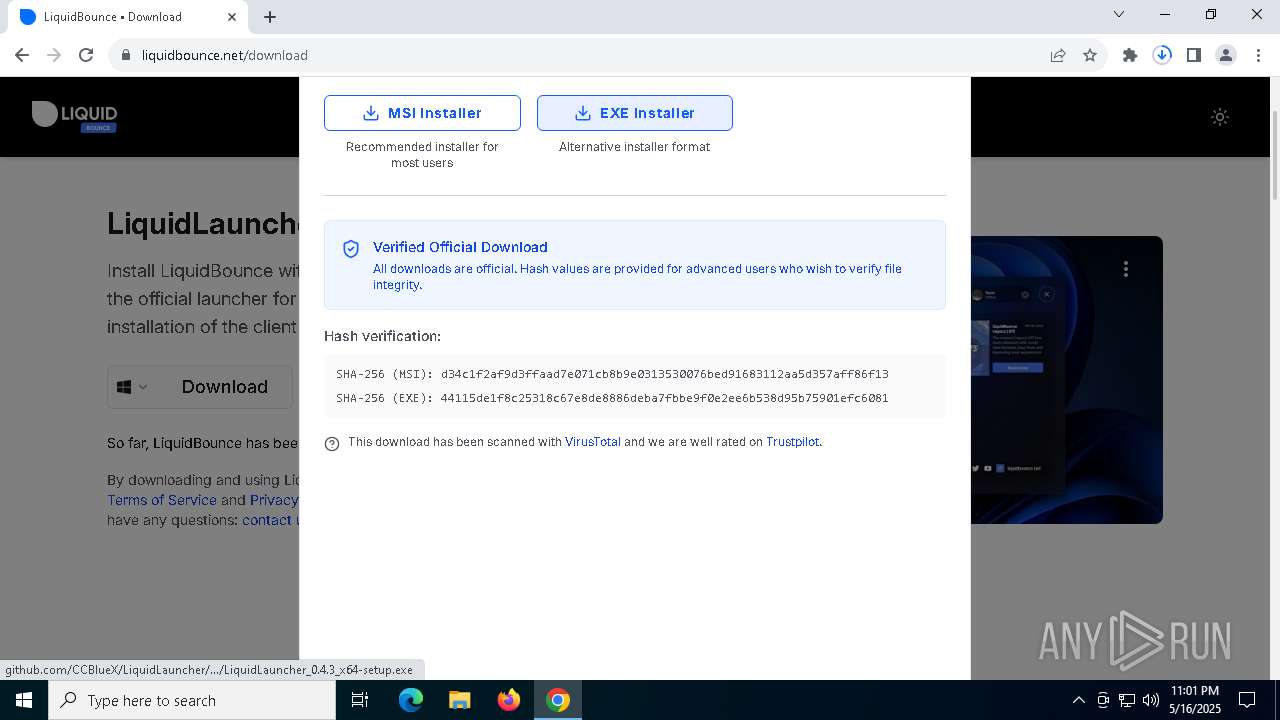Download the MSI Installer
This screenshot has height=720, width=1280.
(422, 113)
